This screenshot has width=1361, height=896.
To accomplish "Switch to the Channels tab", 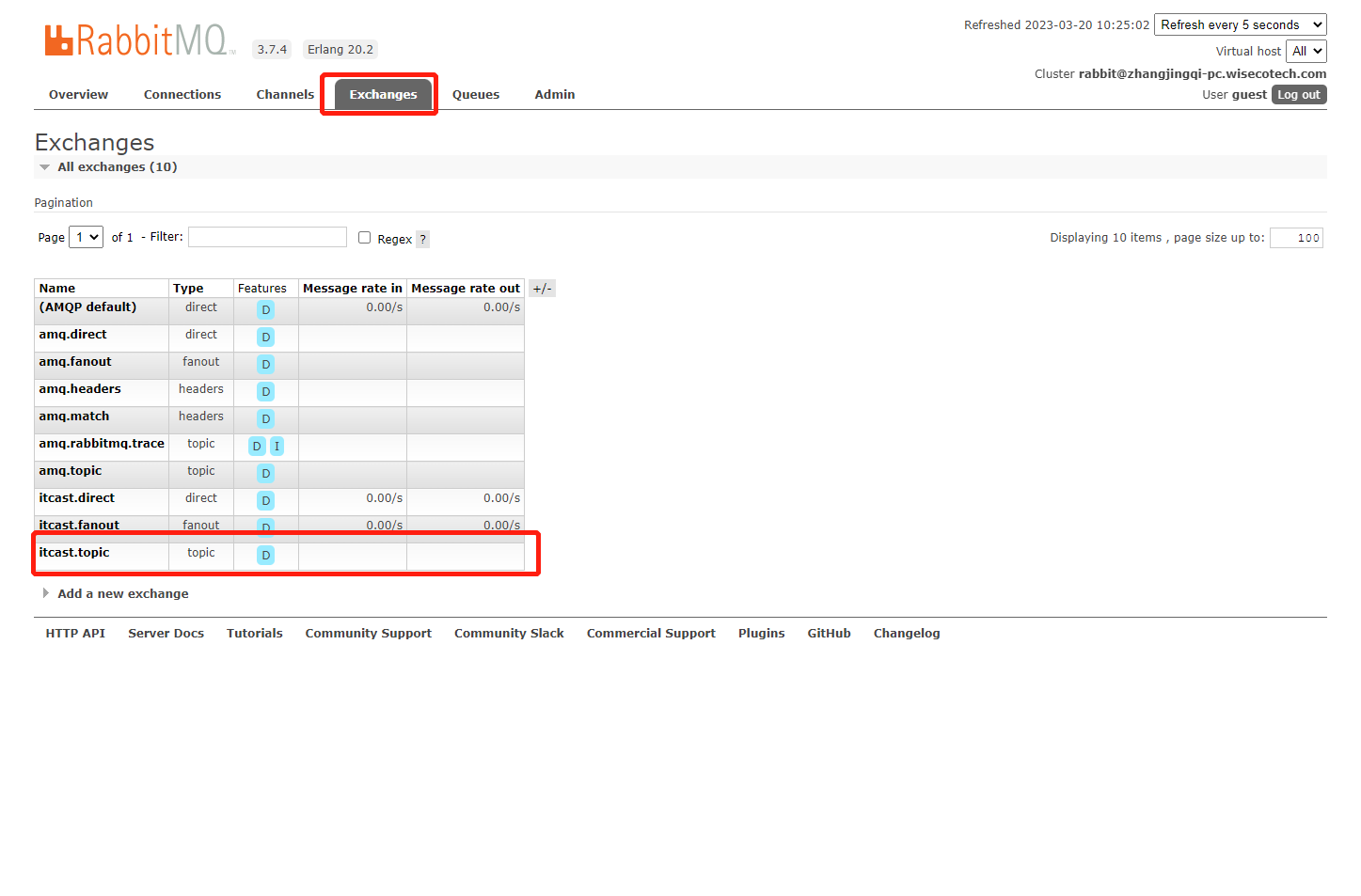I will pyautogui.click(x=285, y=94).
